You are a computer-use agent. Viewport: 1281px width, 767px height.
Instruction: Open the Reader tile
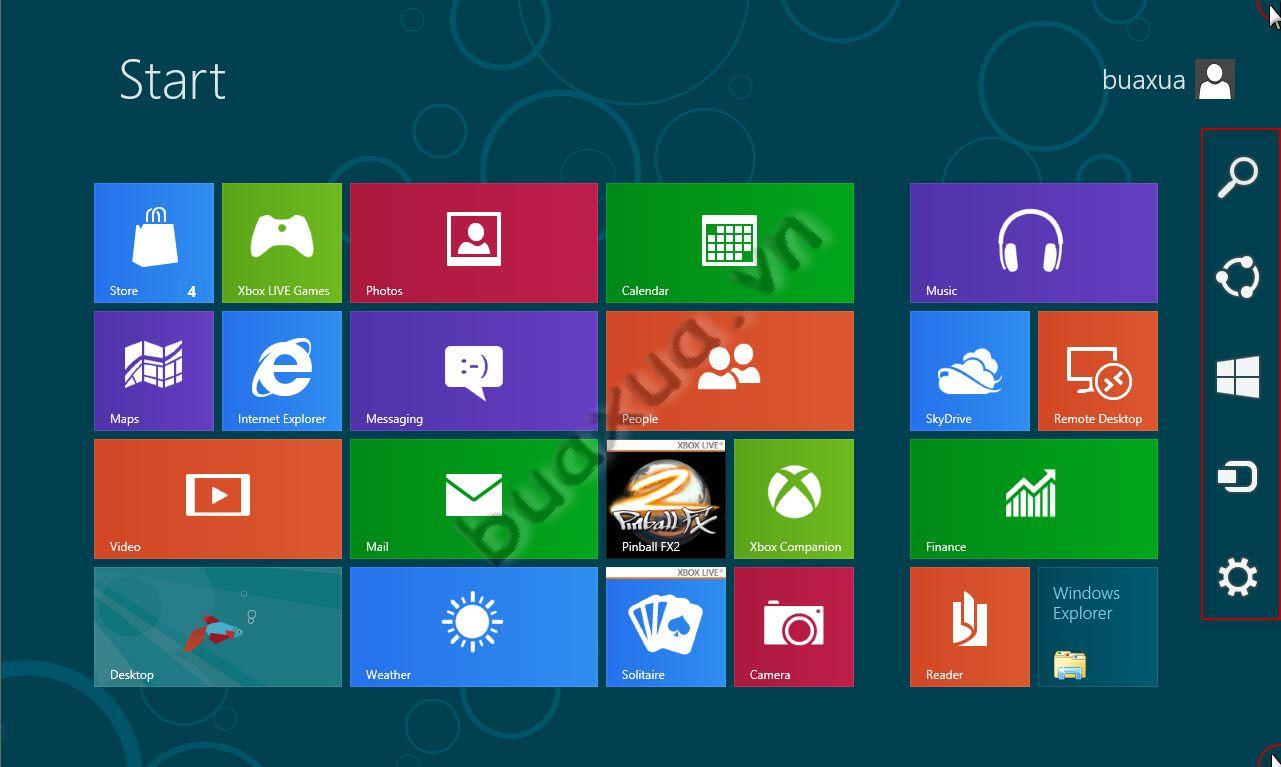970,627
